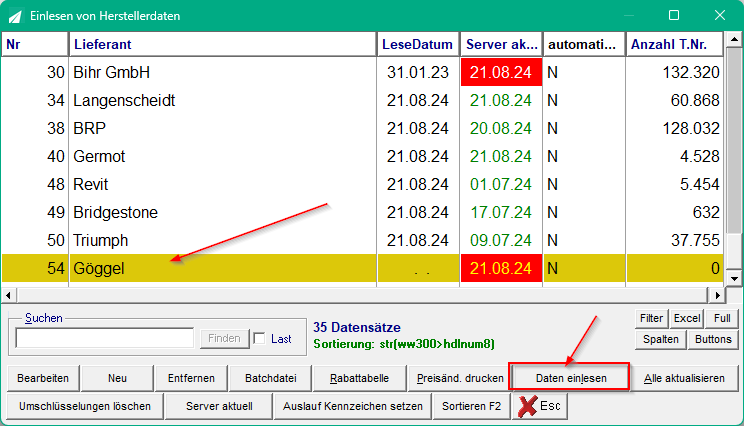Select the Germot supplier row
Viewport: 744px width, 426px height.
(363, 156)
